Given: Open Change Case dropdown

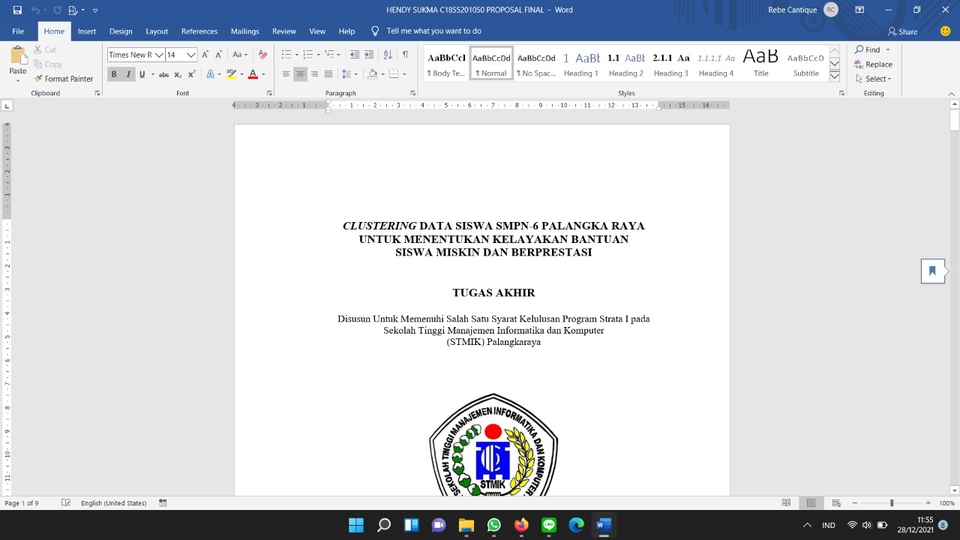Looking at the screenshot, I should tap(239, 54).
